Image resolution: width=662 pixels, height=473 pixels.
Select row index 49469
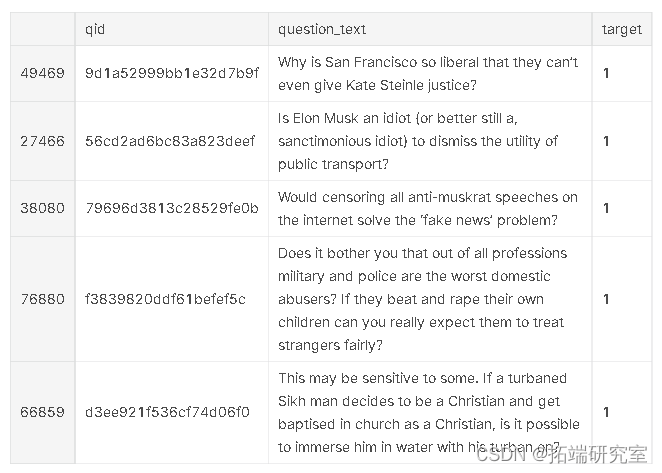click(x=42, y=73)
